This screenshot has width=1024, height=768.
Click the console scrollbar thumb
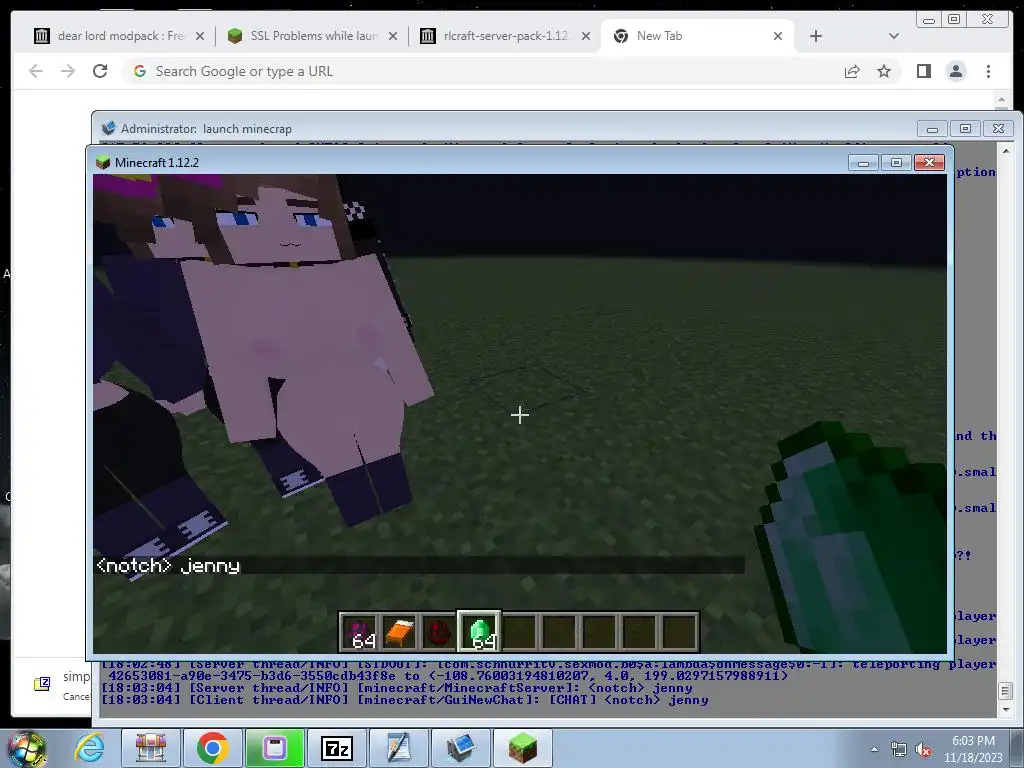pos(1006,691)
